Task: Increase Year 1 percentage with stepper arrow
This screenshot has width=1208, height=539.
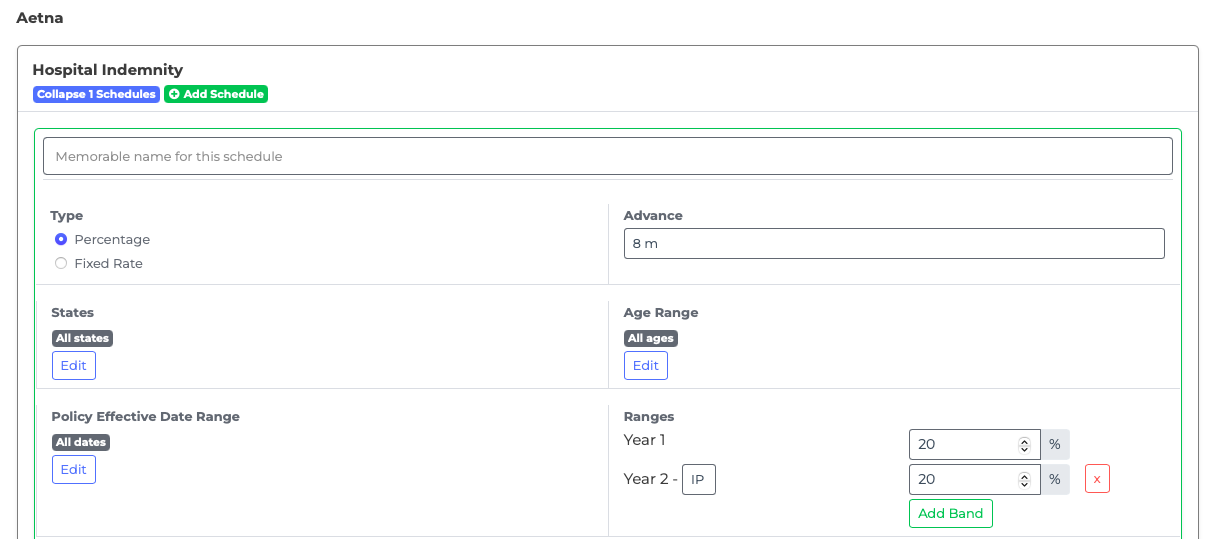Action: (1024, 441)
